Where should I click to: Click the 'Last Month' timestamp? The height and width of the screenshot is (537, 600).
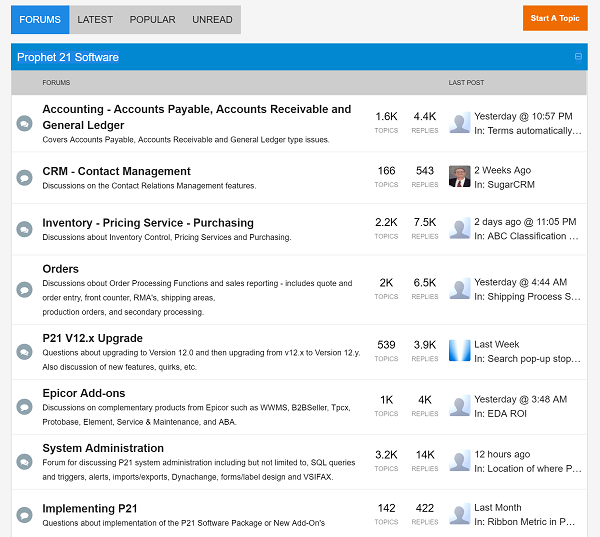pos(497,507)
